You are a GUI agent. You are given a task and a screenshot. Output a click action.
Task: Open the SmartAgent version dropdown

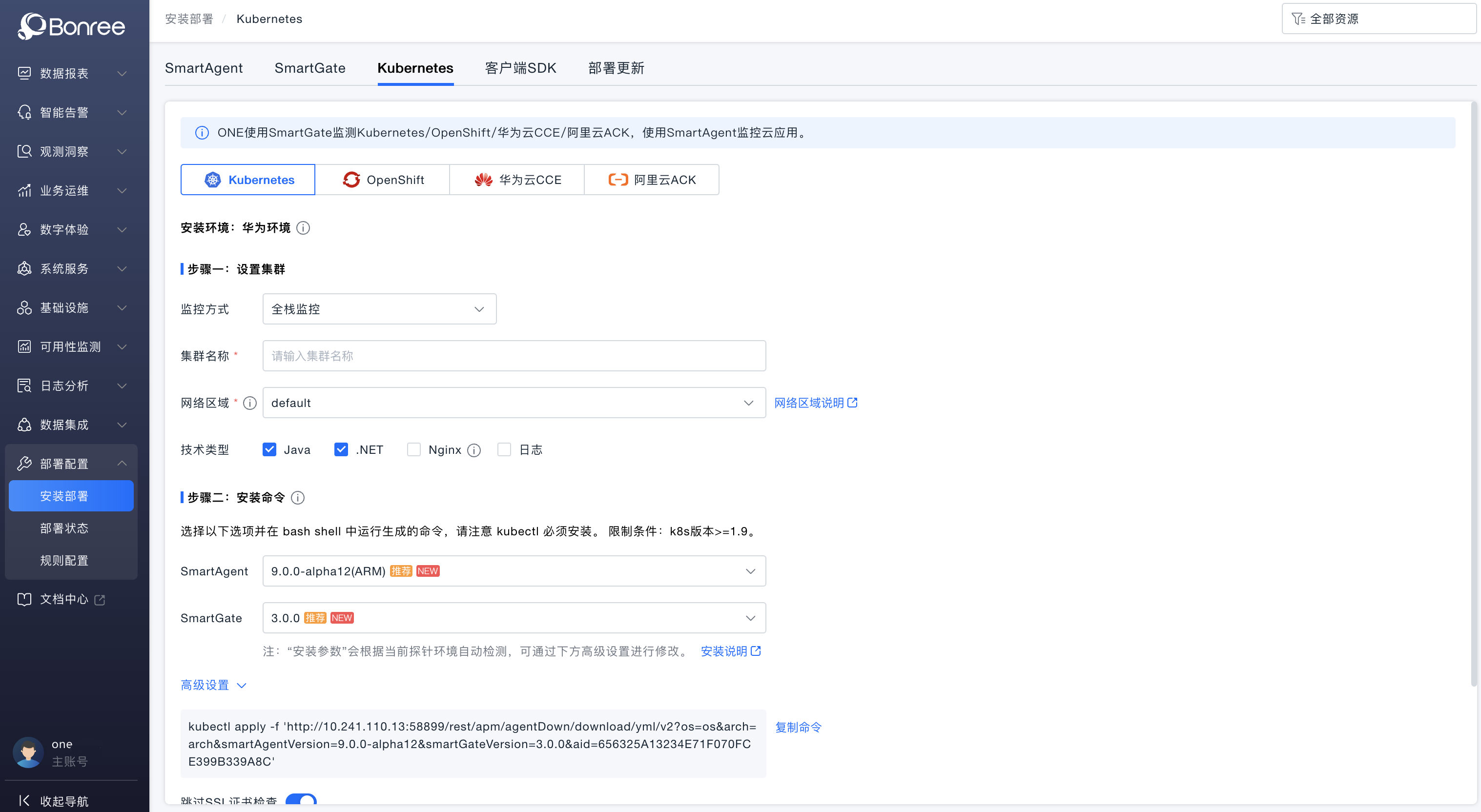point(514,571)
